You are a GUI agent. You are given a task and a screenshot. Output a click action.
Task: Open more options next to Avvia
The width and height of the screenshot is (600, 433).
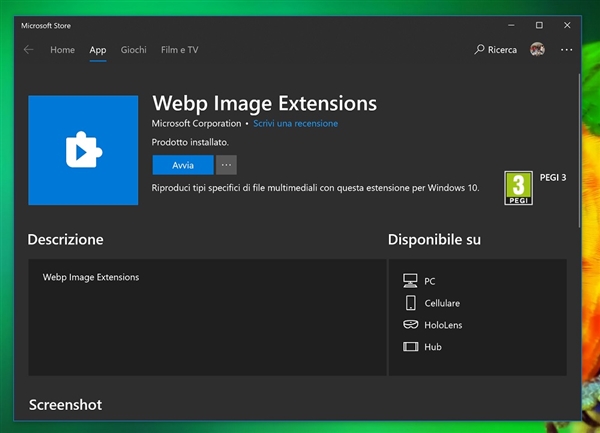tap(226, 165)
